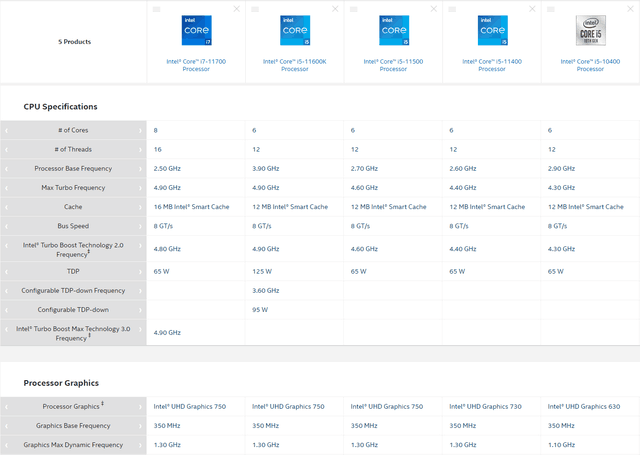Open the Intel Core i5-11500 Processor link
This screenshot has width=640, height=455.
(393, 65)
